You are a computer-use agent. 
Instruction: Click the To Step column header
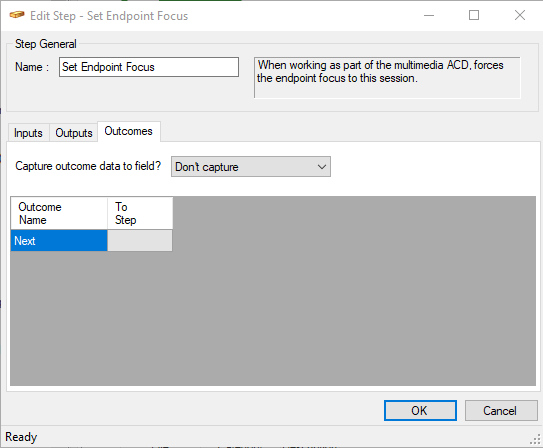(140, 213)
